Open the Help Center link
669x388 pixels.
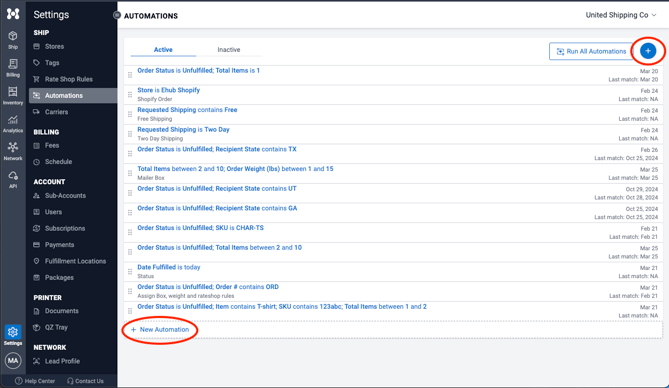click(35, 381)
